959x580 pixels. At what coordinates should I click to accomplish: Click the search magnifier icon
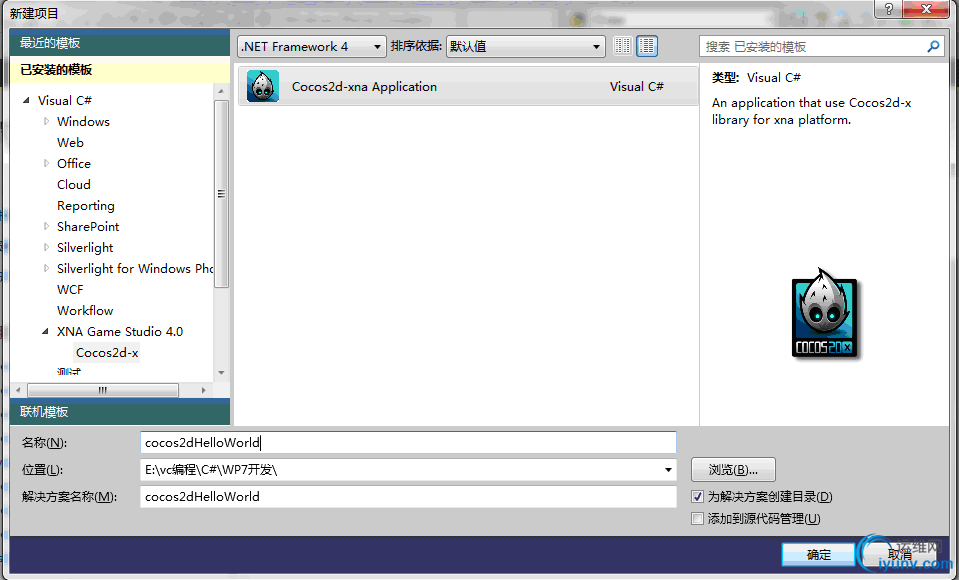[932, 45]
